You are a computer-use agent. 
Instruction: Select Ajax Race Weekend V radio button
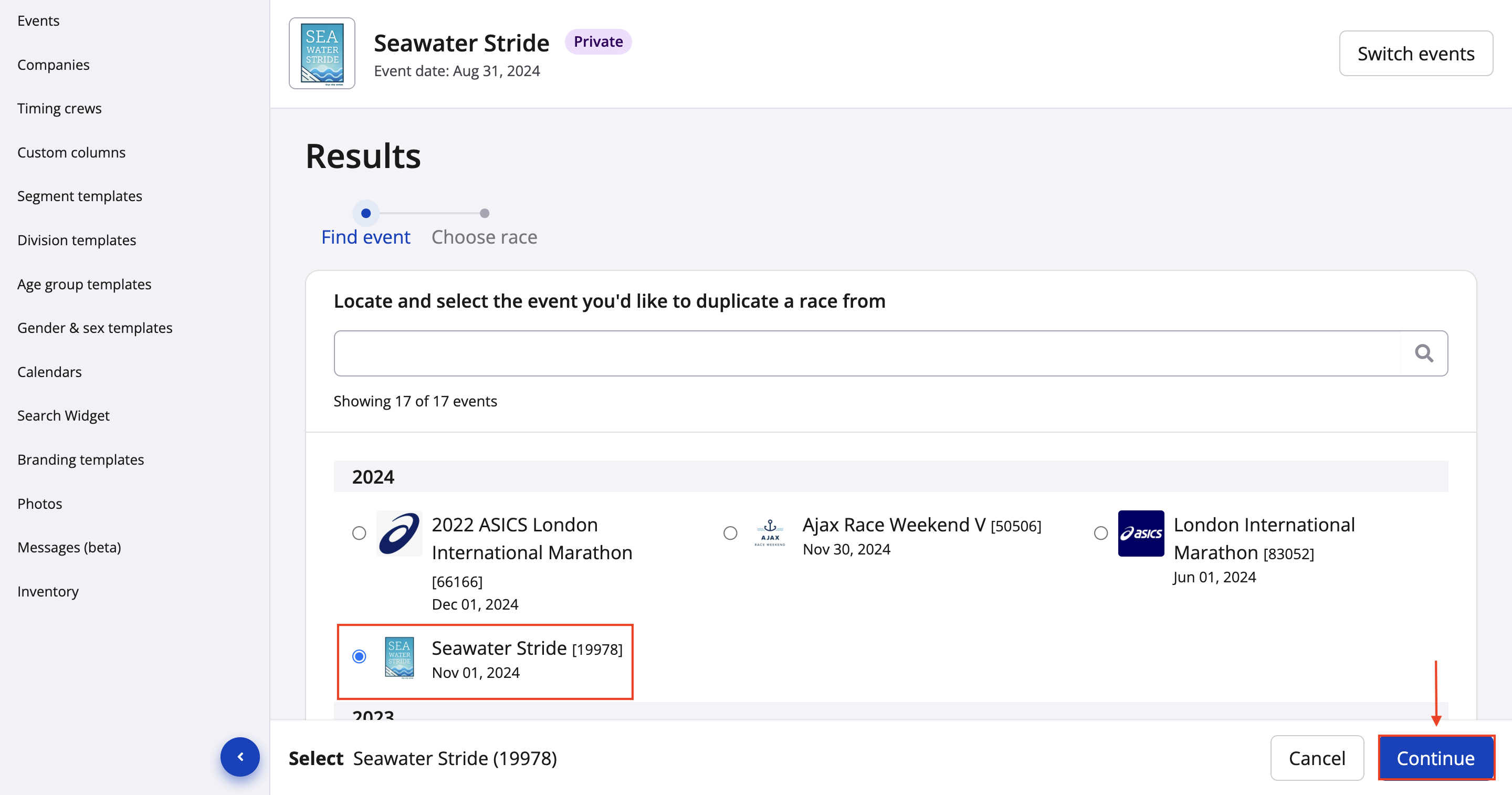[x=730, y=532]
